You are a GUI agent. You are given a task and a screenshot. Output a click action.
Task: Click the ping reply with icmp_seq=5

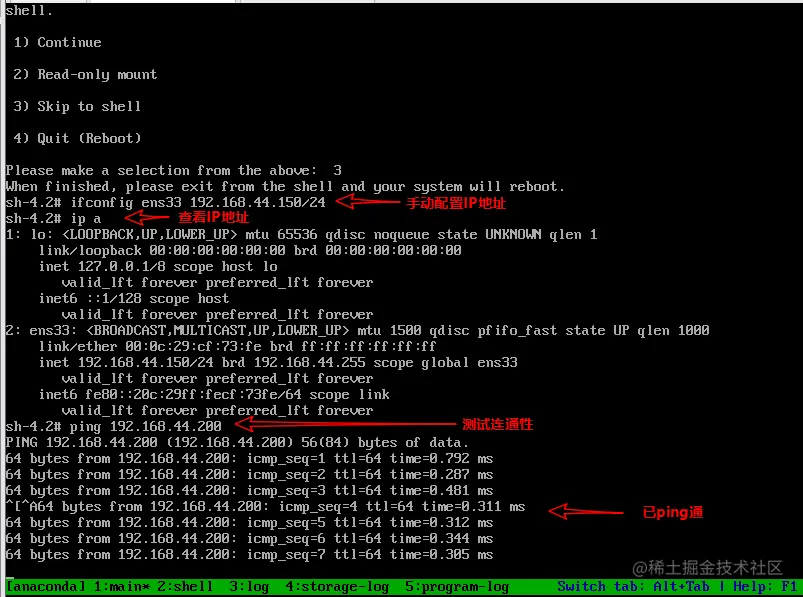(x=249, y=523)
